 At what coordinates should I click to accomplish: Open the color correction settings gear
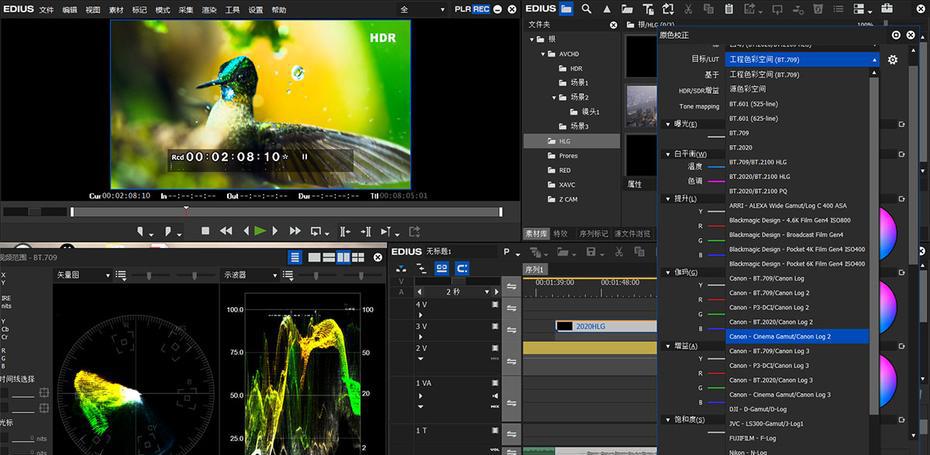point(892,60)
